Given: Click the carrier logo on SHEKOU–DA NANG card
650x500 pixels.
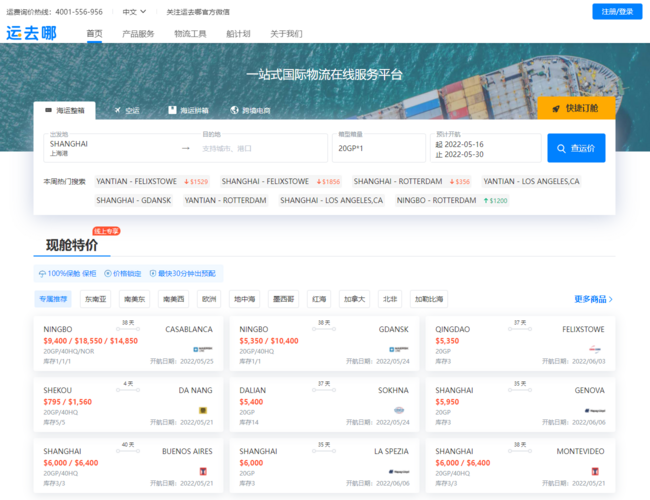Looking at the screenshot, I should [202, 411].
